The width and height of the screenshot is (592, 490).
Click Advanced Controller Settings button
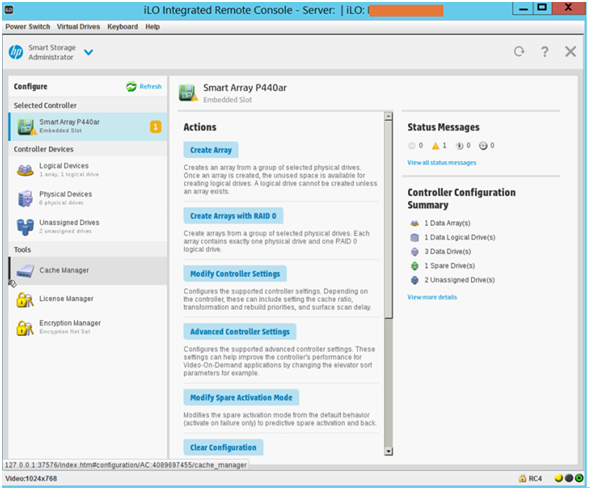pos(240,331)
